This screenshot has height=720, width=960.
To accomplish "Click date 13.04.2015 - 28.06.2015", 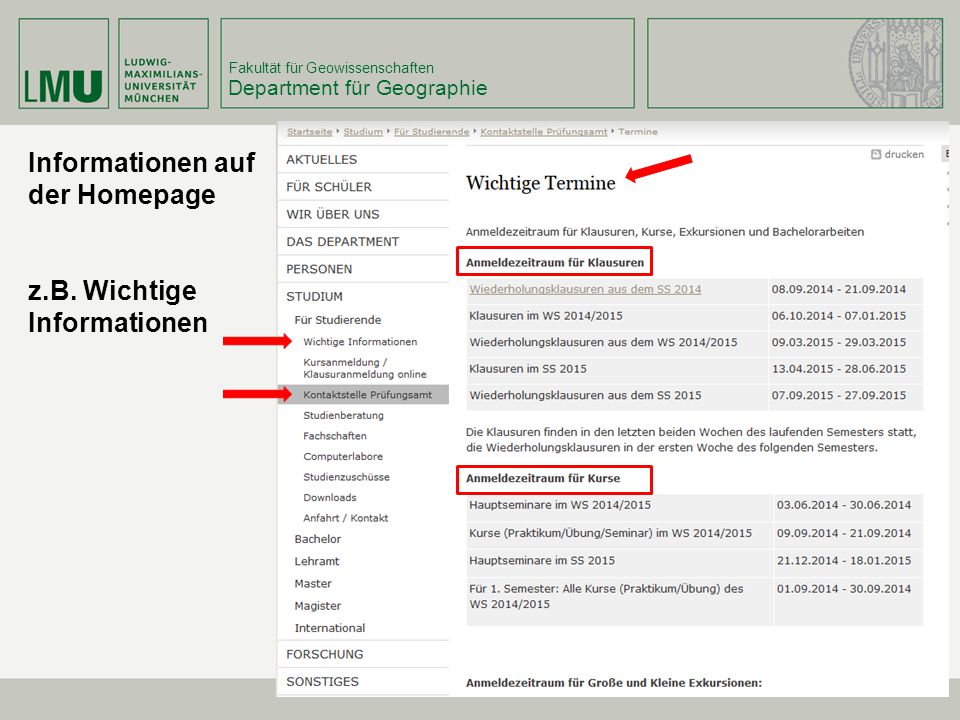I will pyautogui.click(x=839, y=369).
